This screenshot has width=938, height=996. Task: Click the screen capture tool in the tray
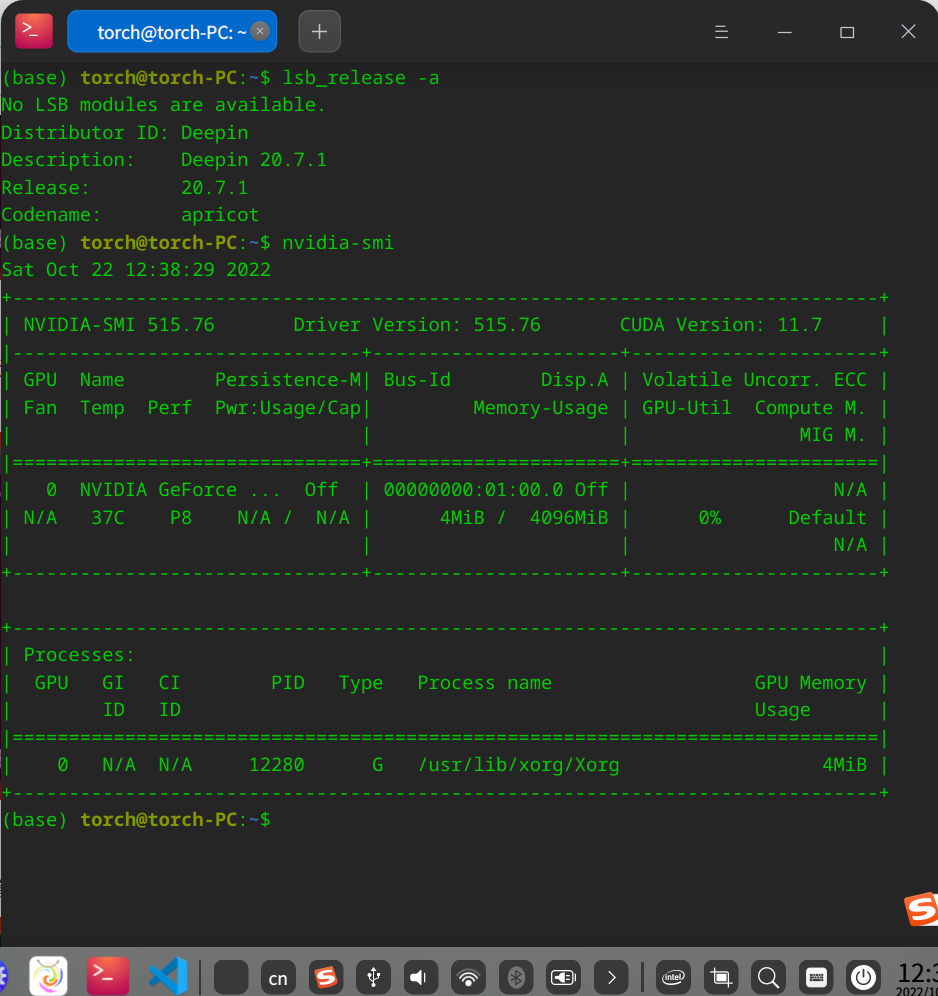721,977
